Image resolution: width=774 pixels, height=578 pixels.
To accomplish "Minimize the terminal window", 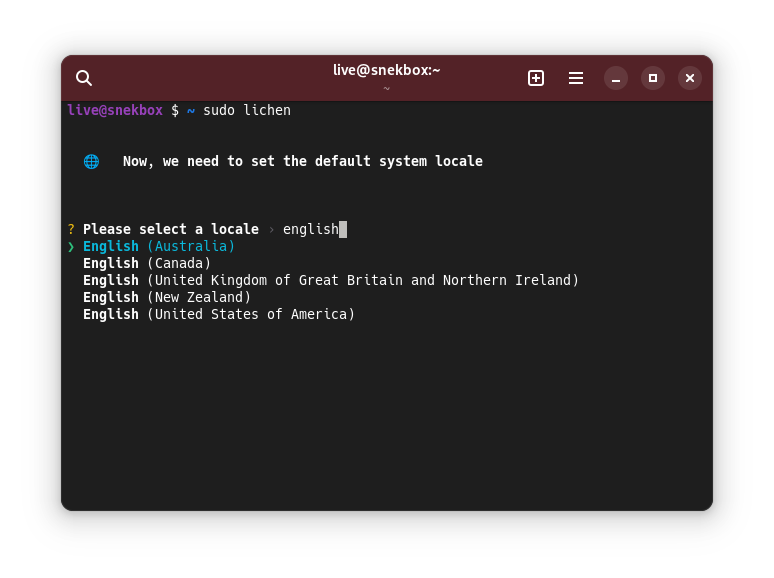I will (616, 78).
